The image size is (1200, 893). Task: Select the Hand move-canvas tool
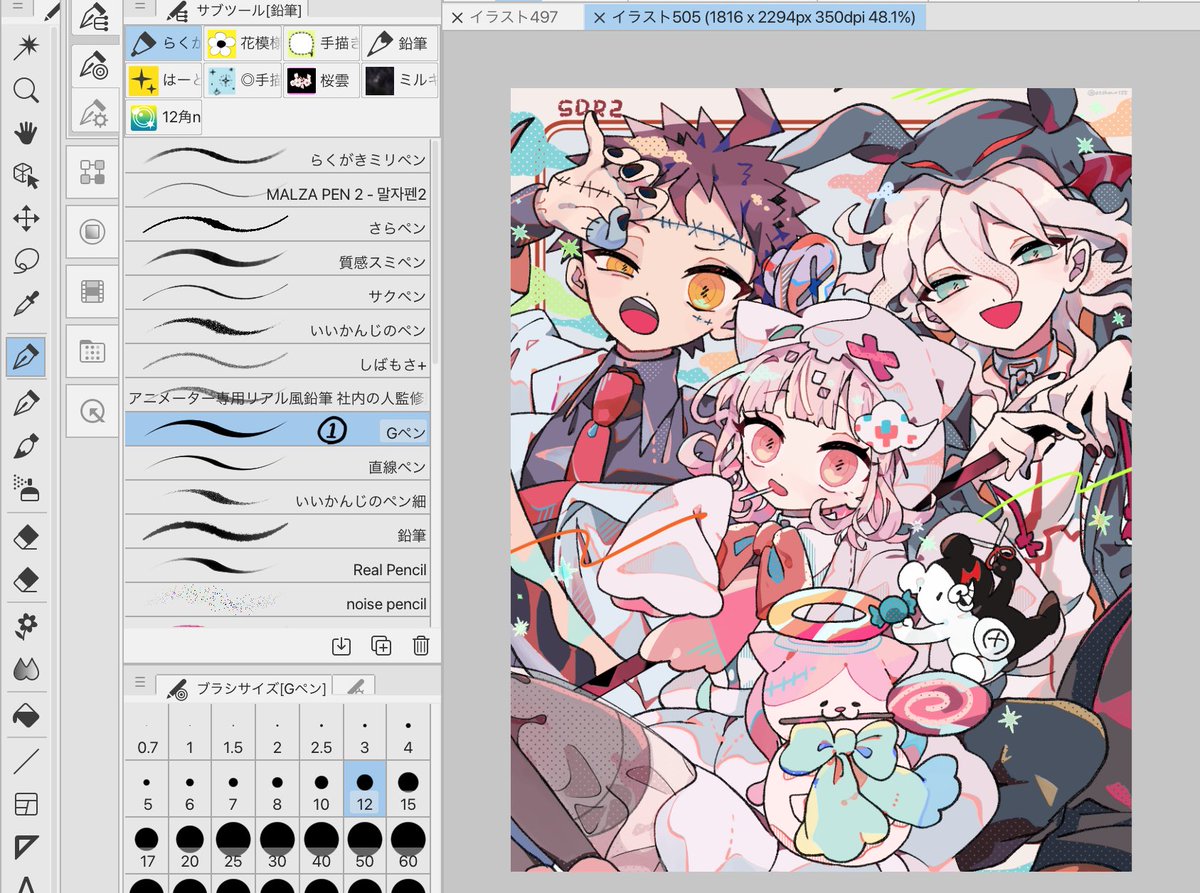[26, 133]
